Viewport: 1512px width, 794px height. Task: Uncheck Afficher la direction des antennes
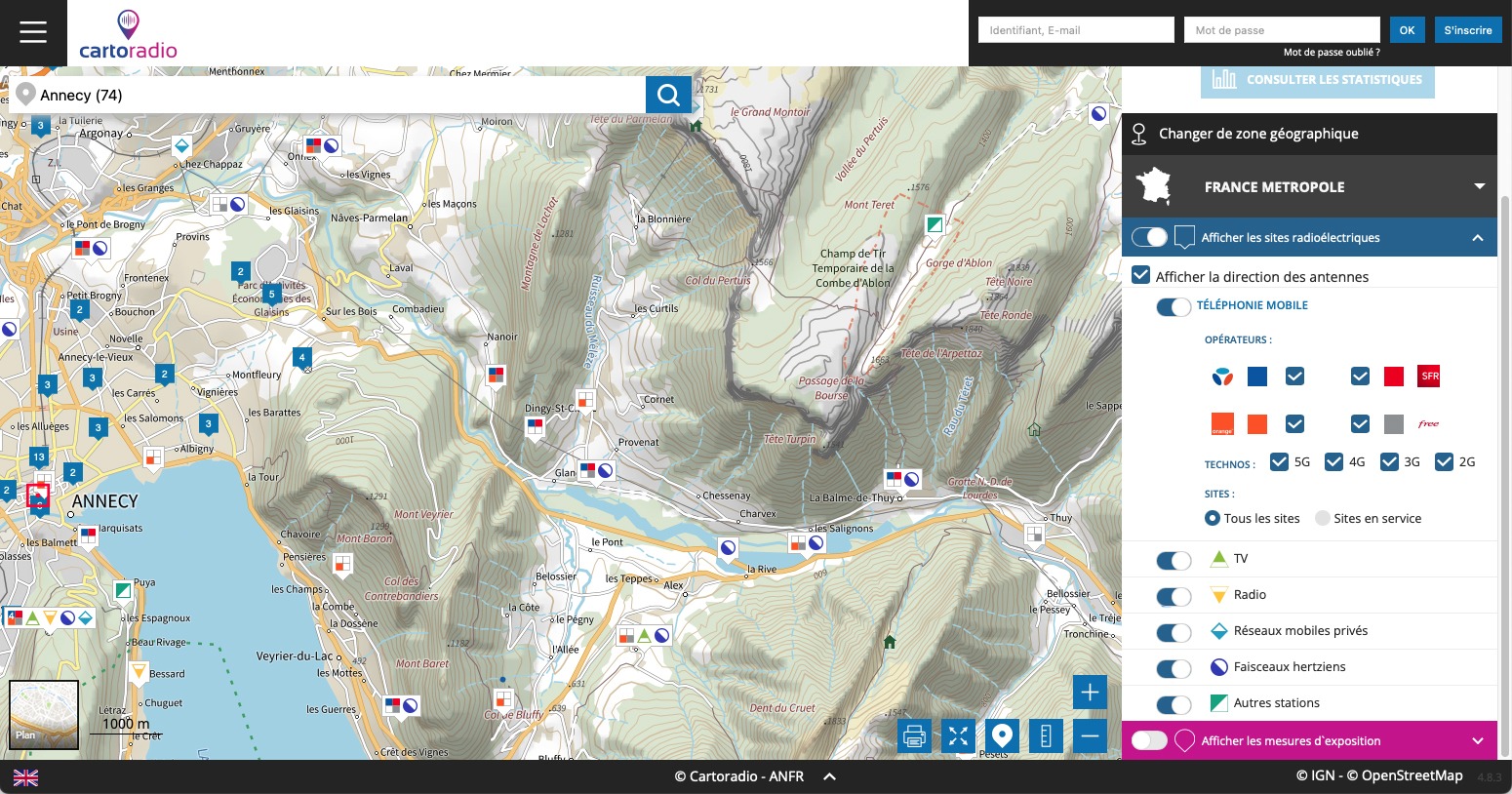(1140, 275)
